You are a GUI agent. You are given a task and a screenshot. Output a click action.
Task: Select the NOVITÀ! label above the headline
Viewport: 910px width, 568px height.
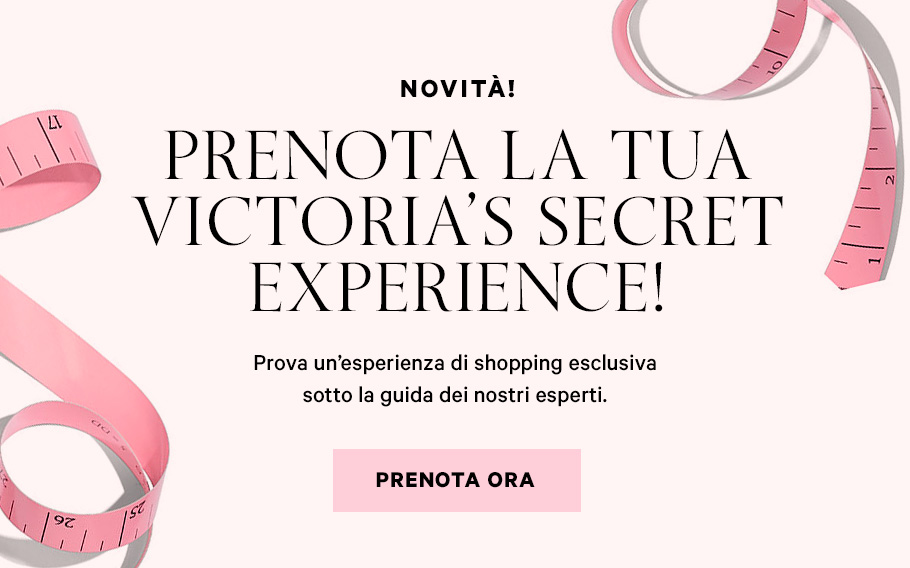click(x=458, y=89)
